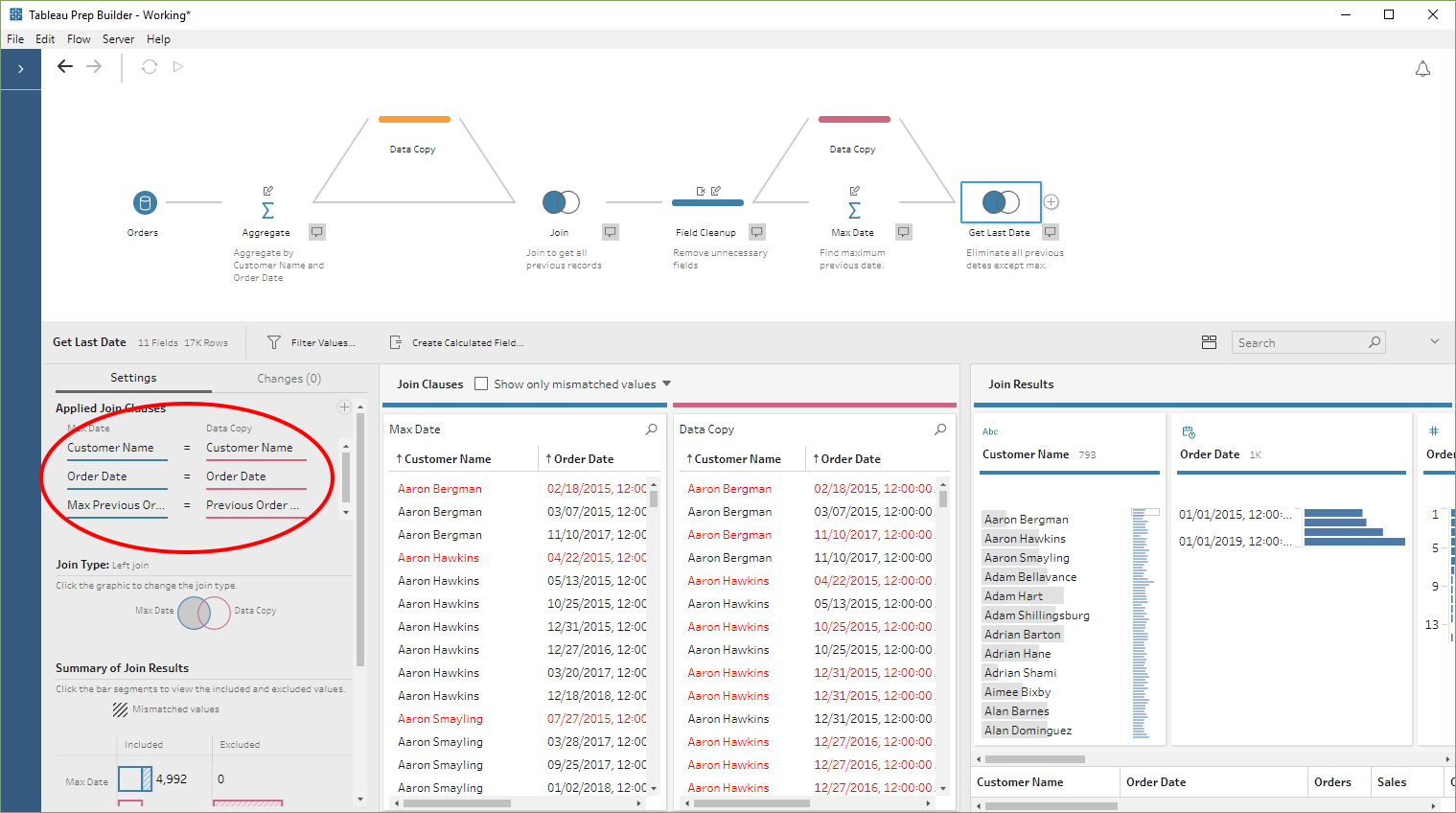Open the Edit menu
The width and height of the screenshot is (1456, 813).
45,39
